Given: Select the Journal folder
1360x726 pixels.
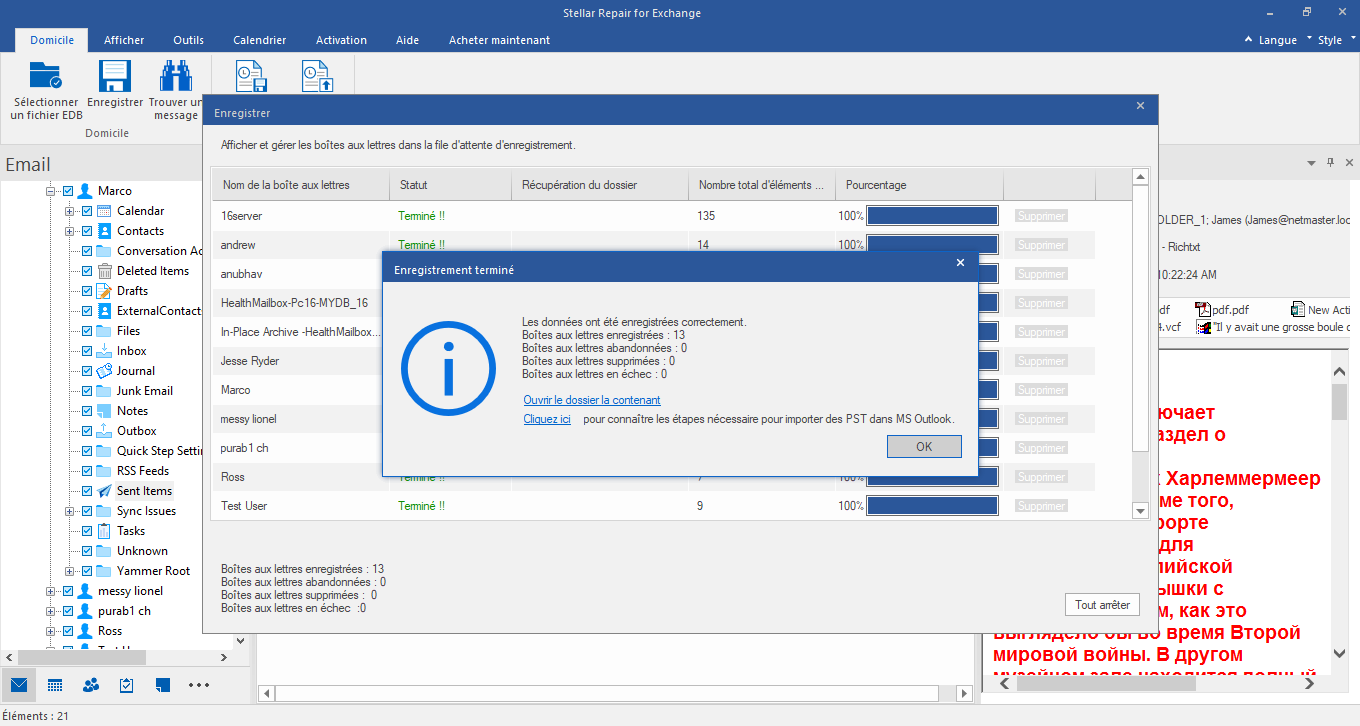Looking at the screenshot, I should 136,371.
